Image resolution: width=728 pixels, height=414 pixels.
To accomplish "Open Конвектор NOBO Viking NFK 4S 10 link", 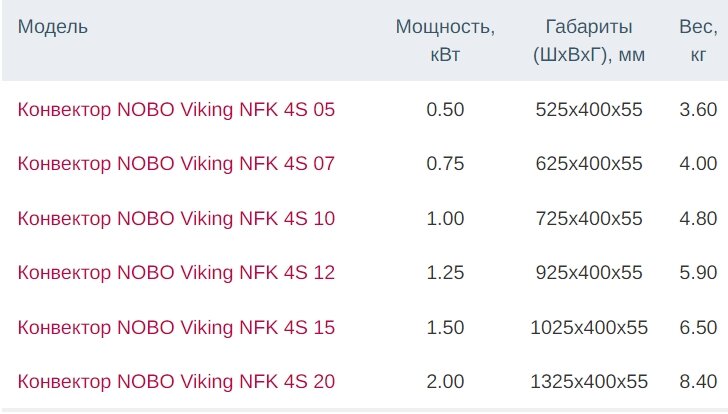I will (176, 218).
